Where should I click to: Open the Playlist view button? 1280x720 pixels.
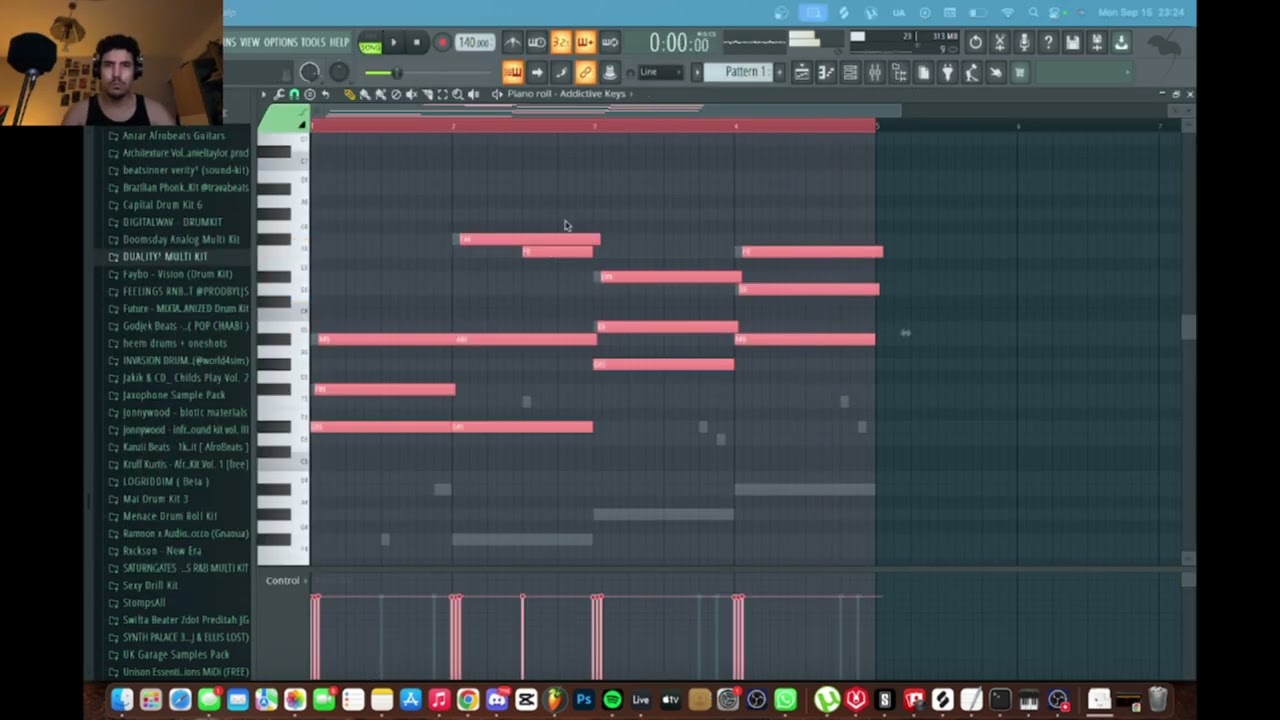pos(802,72)
